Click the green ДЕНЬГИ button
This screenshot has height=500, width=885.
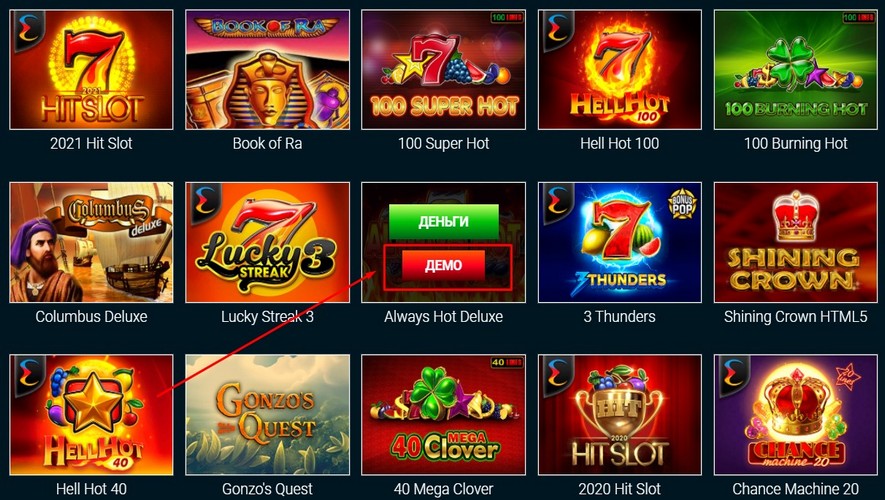(444, 222)
